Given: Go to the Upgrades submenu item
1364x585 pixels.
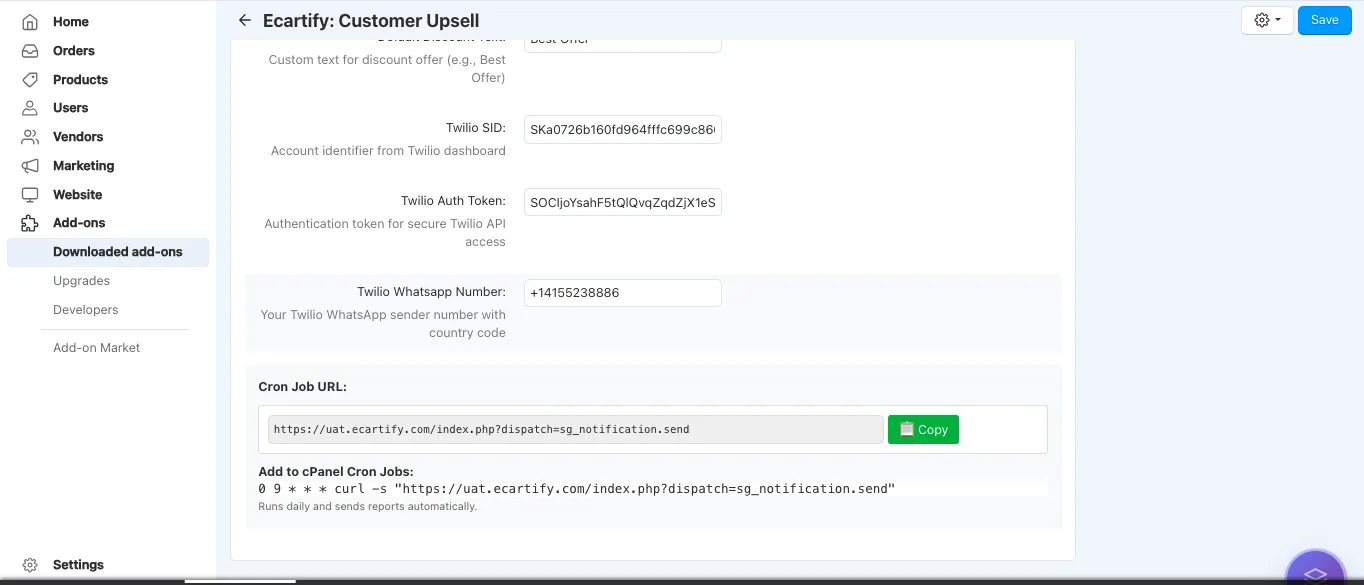Looking at the screenshot, I should point(81,281).
